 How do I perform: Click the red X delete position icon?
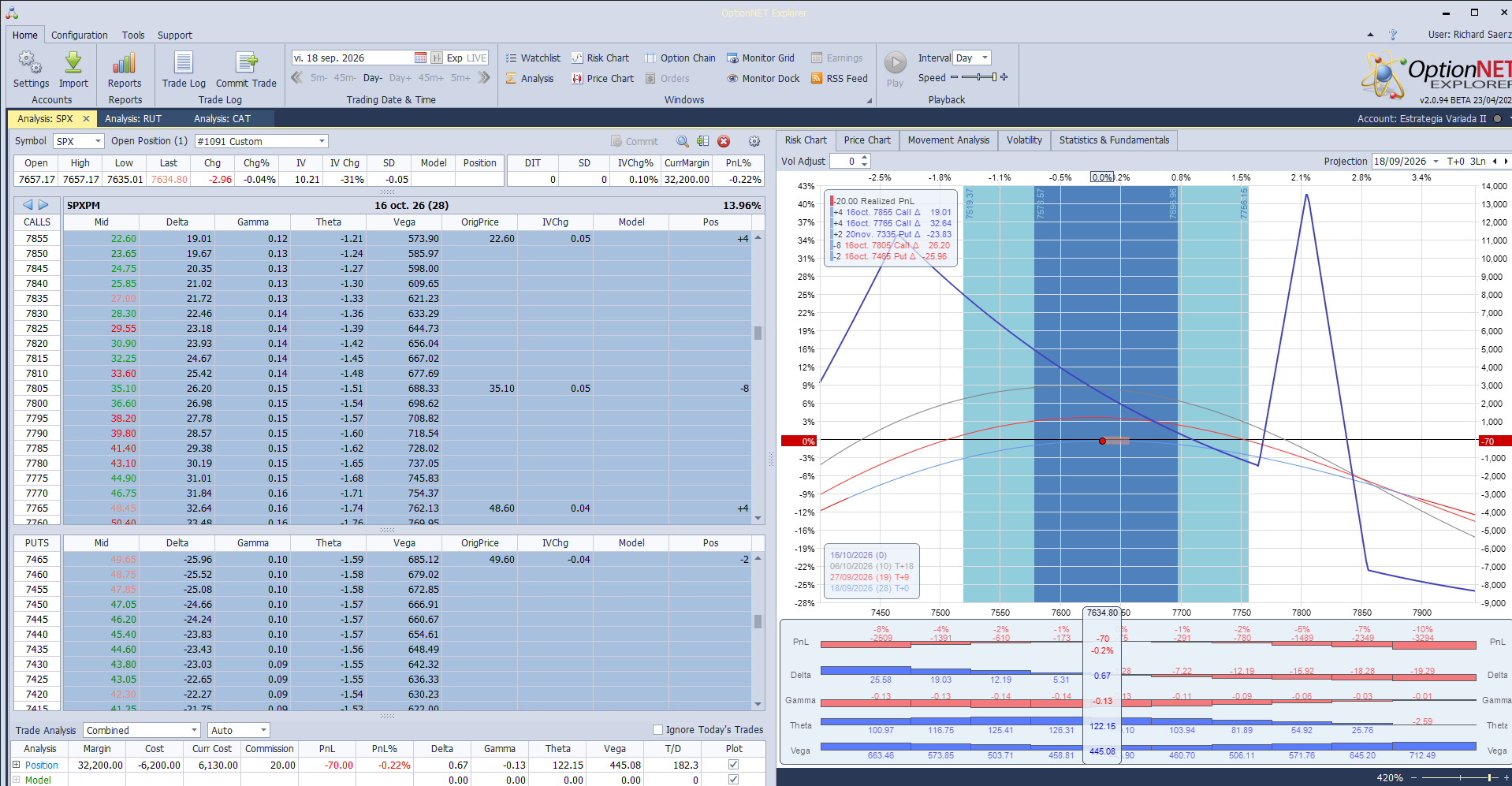click(724, 141)
